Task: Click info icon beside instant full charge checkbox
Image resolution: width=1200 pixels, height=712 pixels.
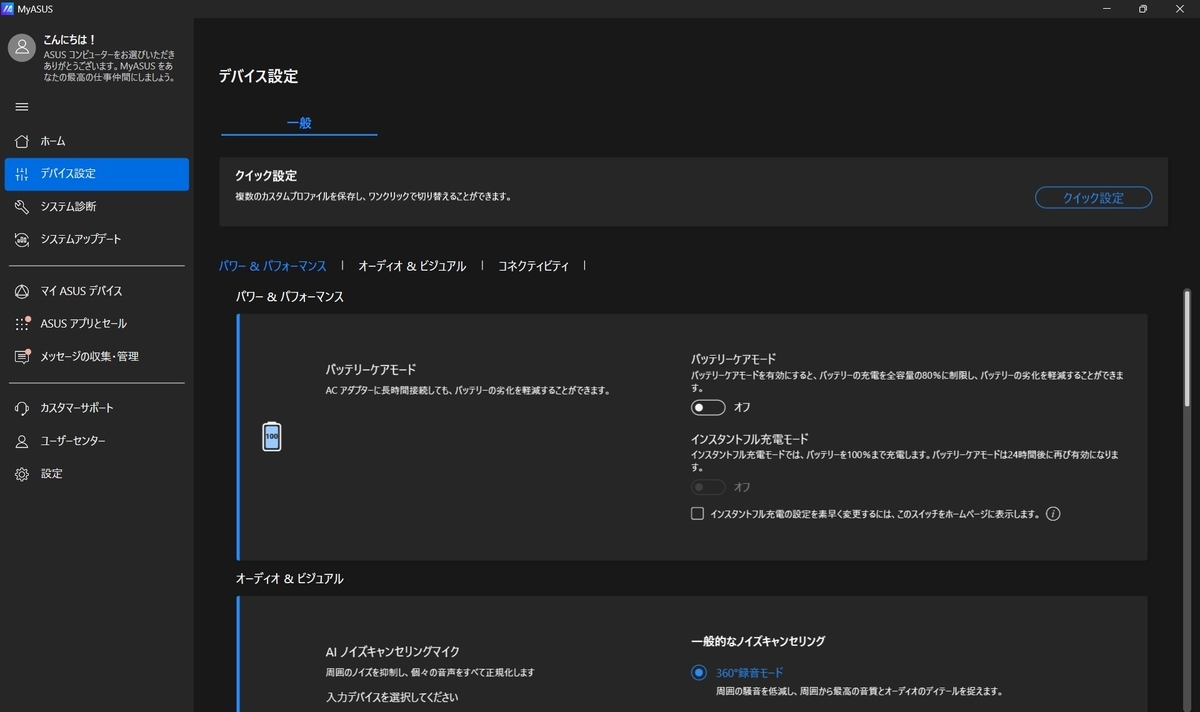Action: tap(1052, 514)
